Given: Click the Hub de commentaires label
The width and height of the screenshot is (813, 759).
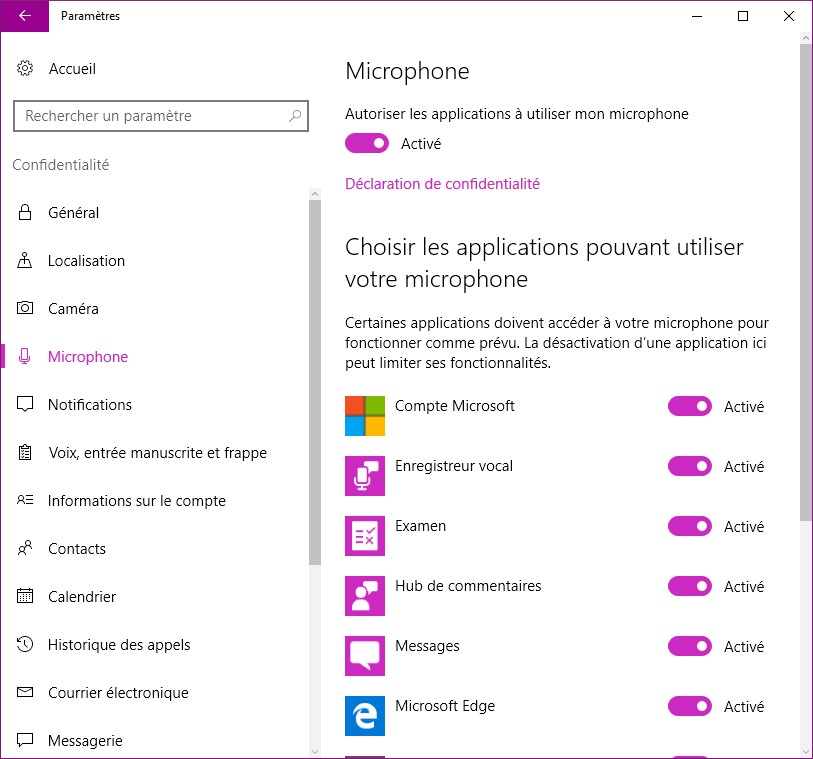Looking at the screenshot, I should 468,586.
